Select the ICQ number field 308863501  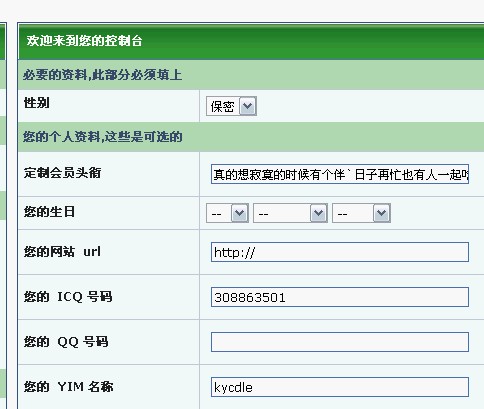[340, 297]
